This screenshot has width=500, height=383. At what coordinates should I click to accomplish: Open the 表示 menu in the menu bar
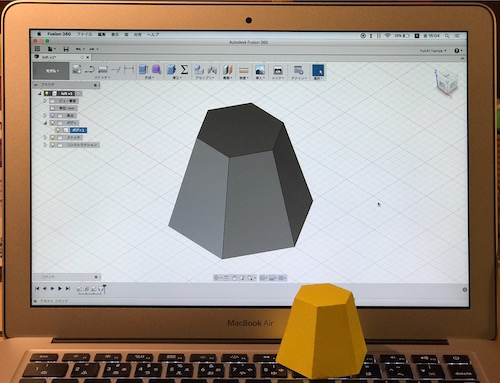(x=115, y=34)
